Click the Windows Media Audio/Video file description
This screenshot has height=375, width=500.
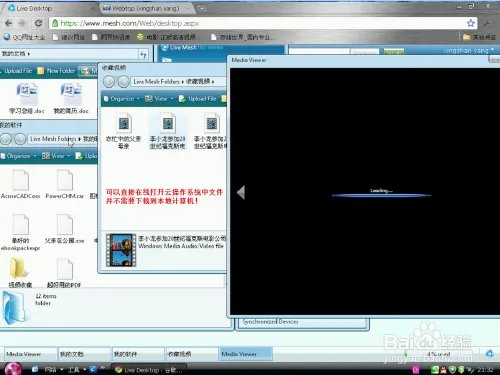(181, 246)
